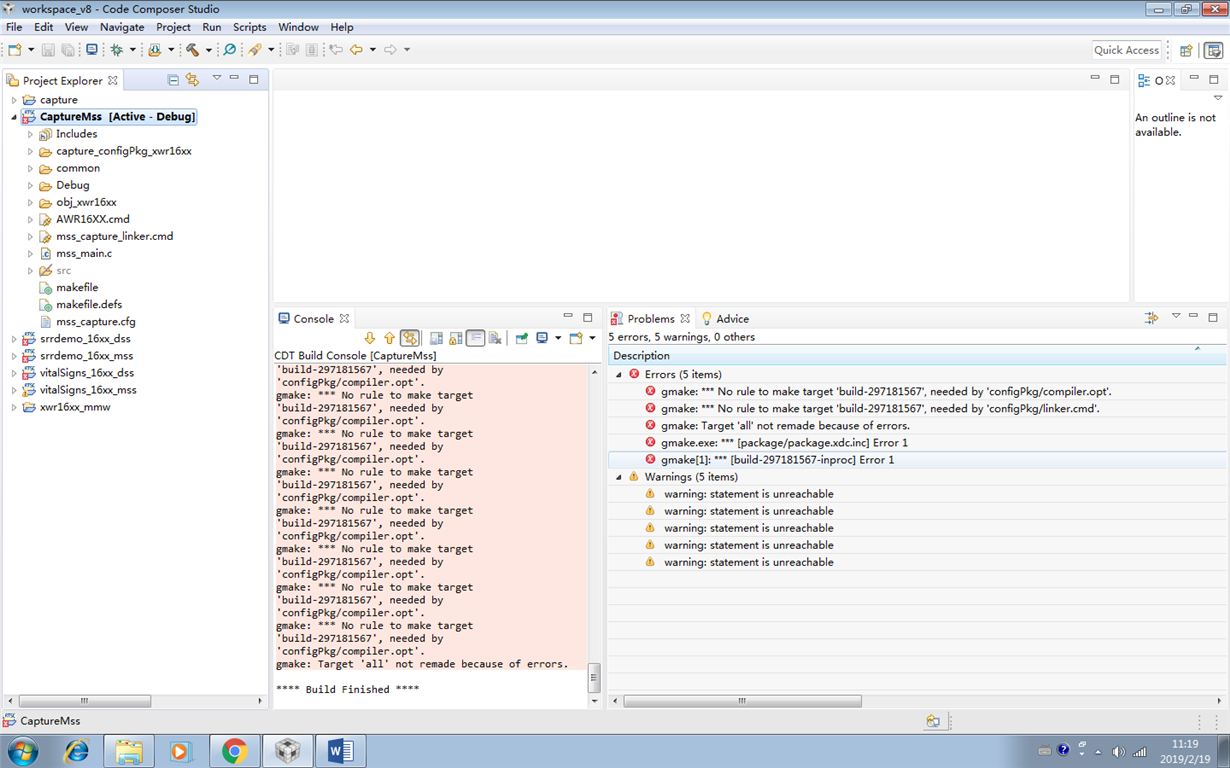1230x768 pixels.
Task: Toggle Word Wrap in Console toolbar
Action: 476,338
